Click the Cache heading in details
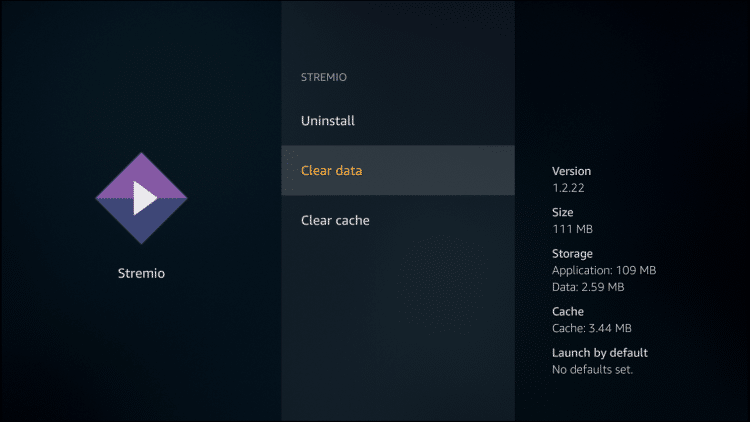The image size is (750, 422). pyautogui.click(x=568, y=311)
